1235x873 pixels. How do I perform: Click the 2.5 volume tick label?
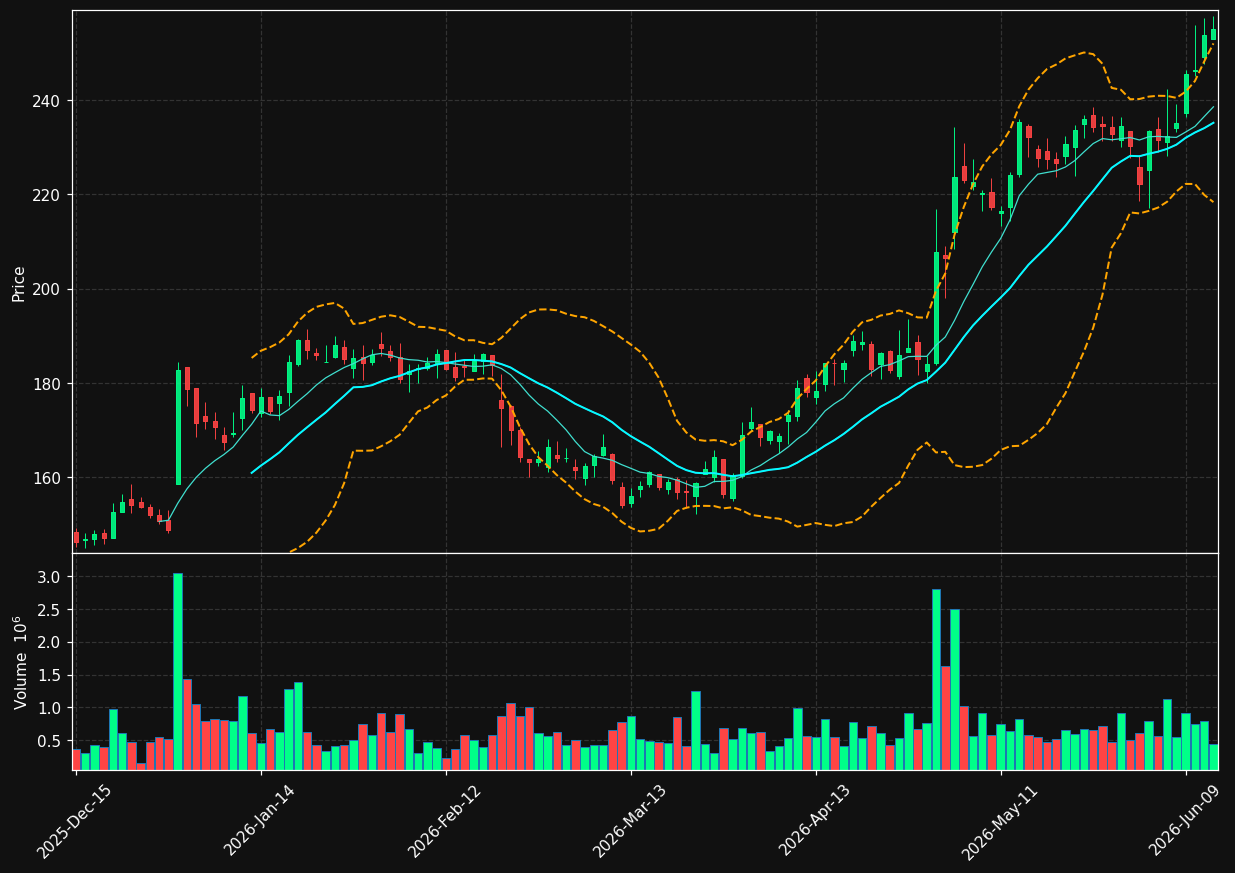[x=51, y=610]
